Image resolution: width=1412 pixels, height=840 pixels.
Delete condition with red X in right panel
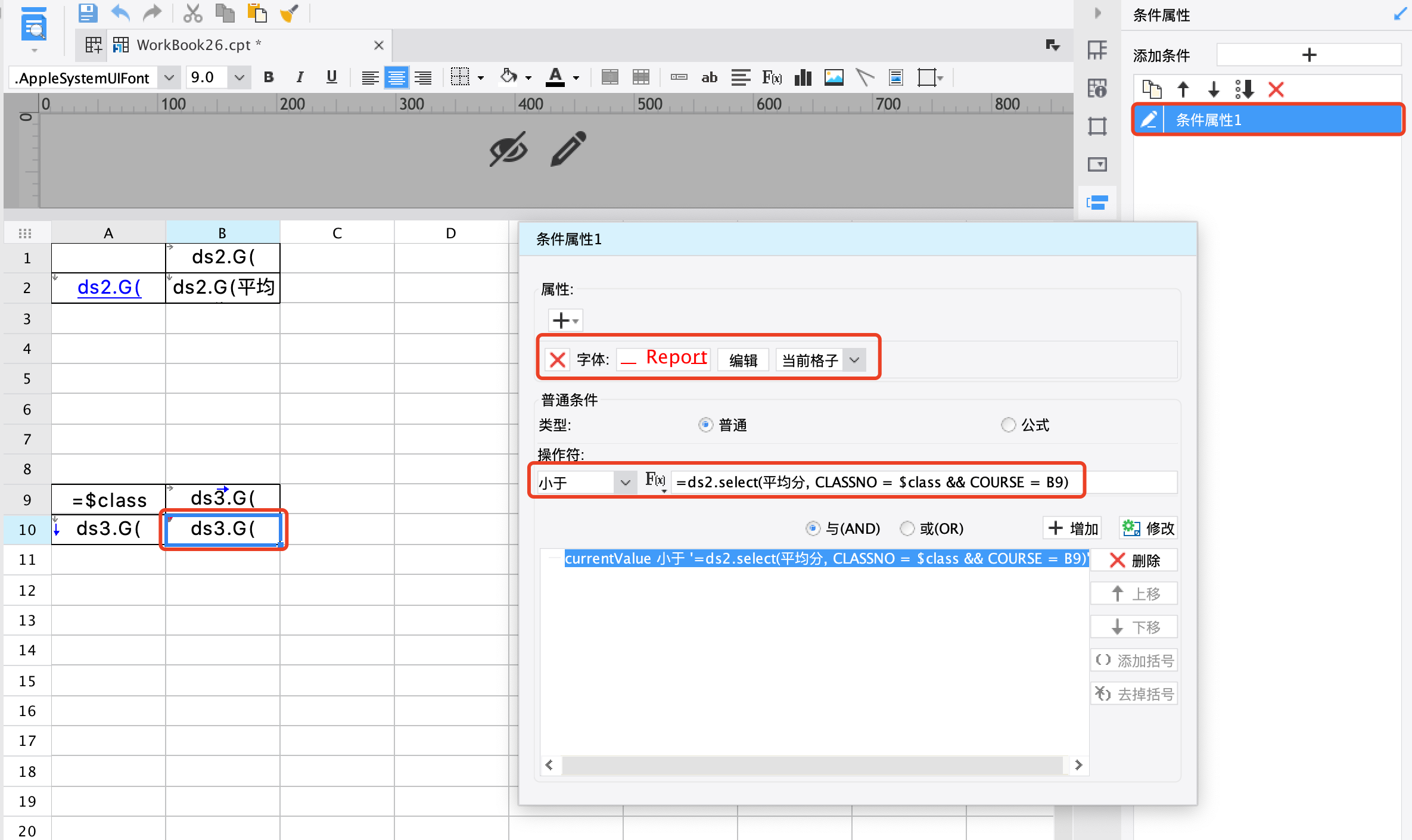pyautogui.click(x=1276, y=90)
